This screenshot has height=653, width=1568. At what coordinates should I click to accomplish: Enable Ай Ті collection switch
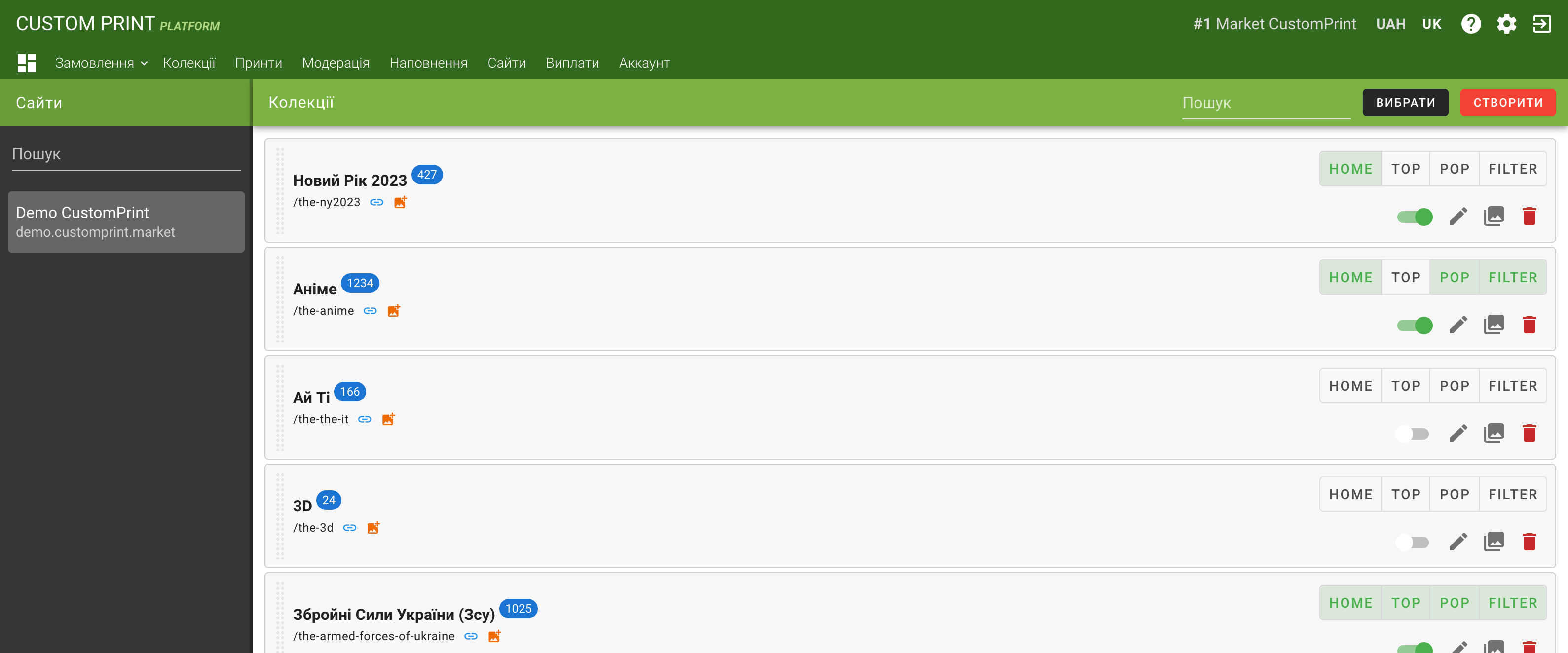pos(1412,434)
